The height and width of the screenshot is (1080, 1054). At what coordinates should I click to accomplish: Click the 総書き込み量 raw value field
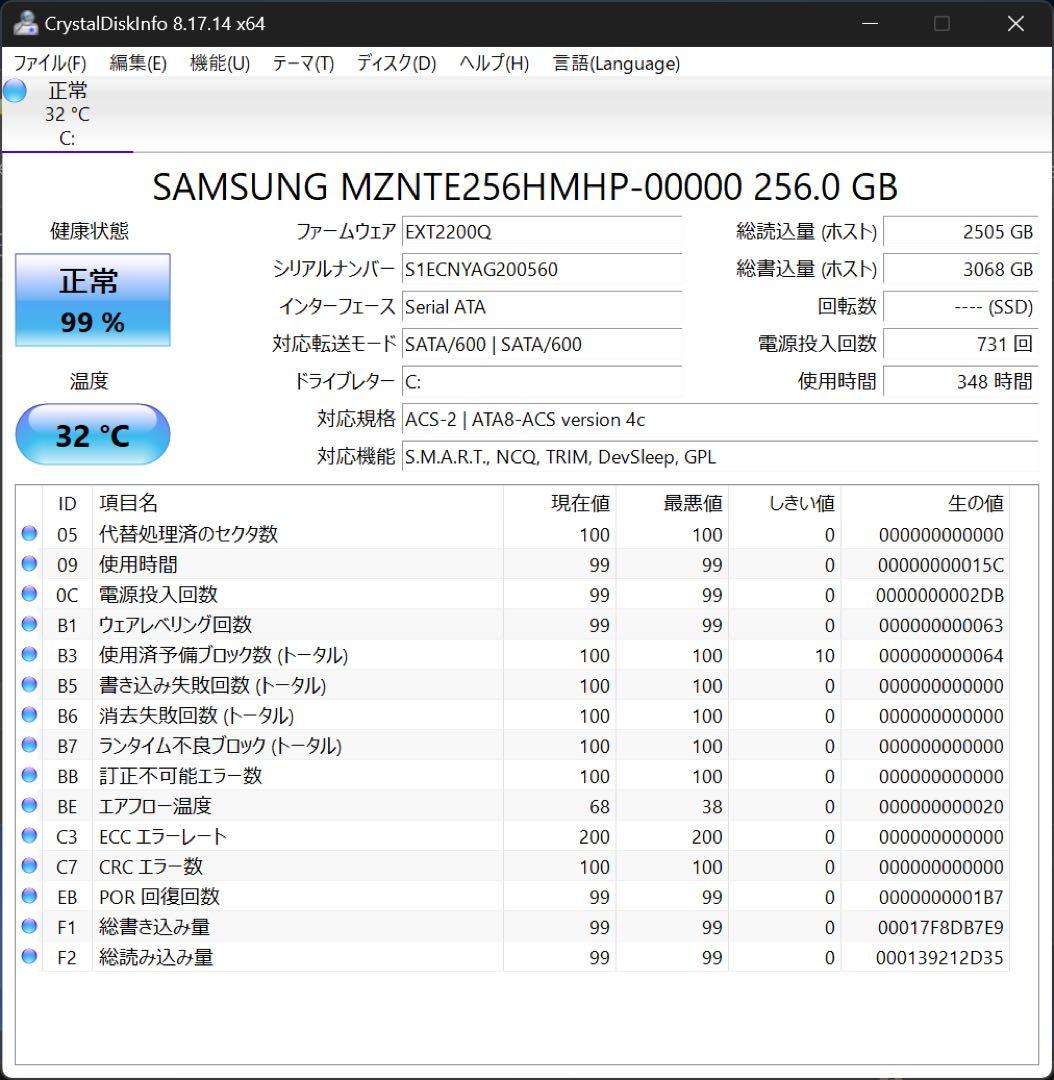940,927
